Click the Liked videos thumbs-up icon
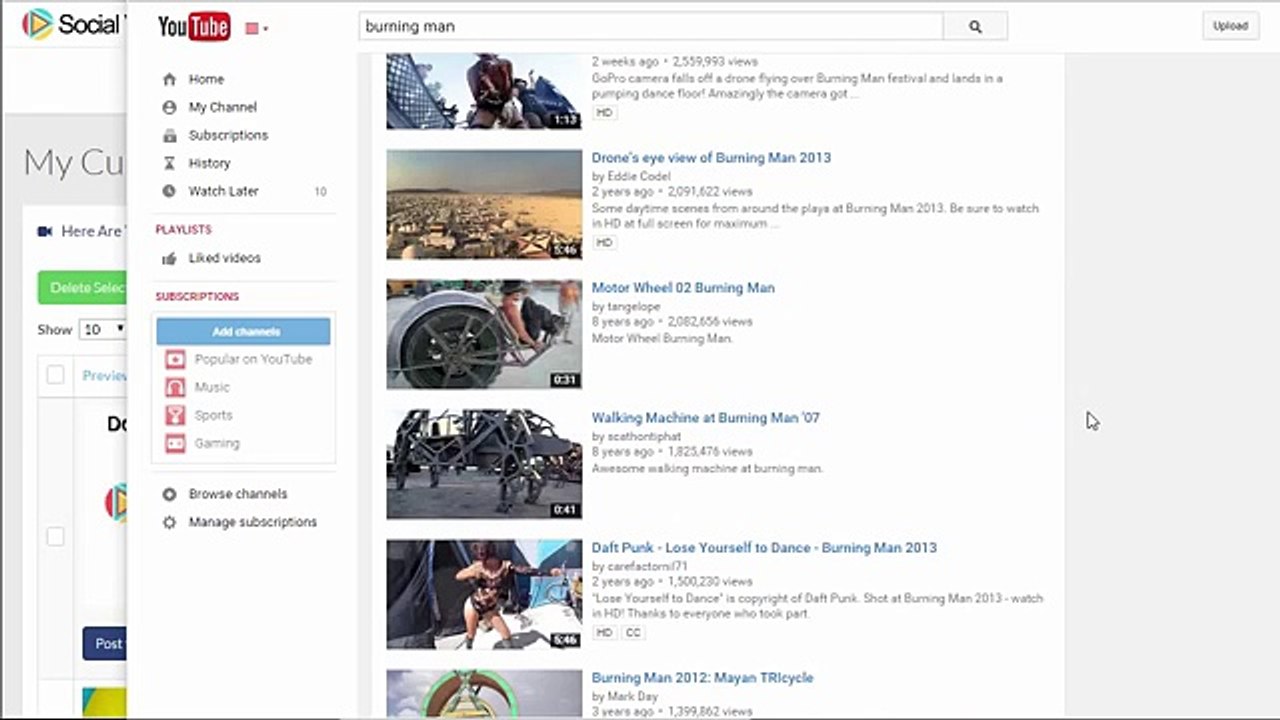 (x=169, y=258)
